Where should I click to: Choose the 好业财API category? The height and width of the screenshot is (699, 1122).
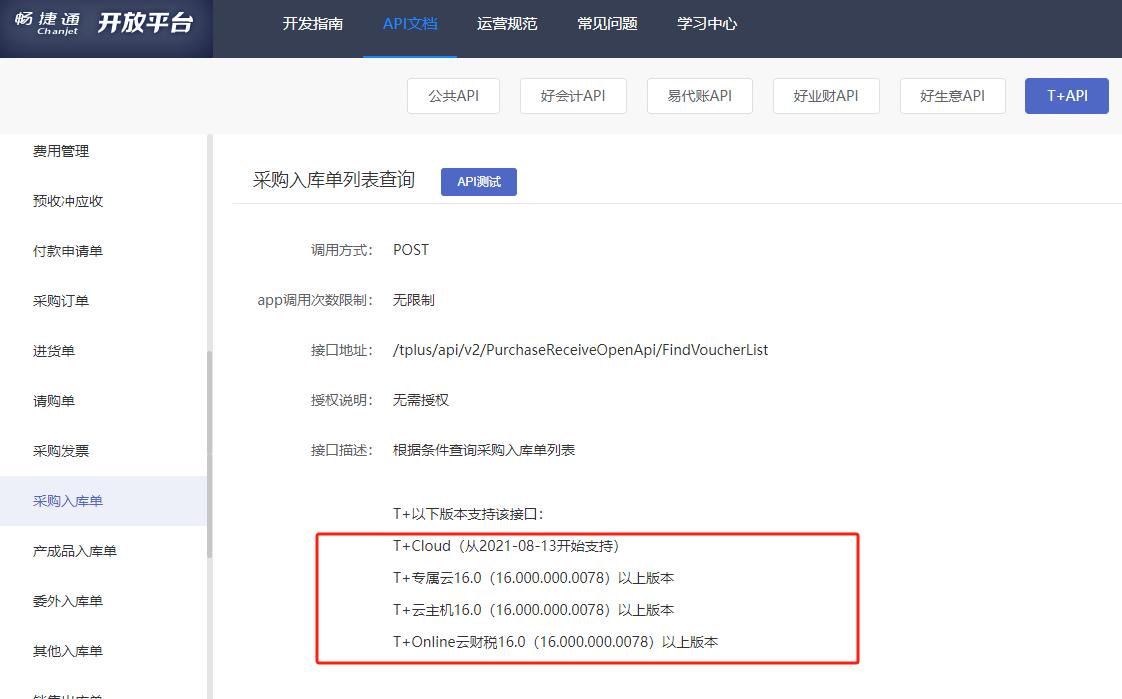[x=826, y=96]
